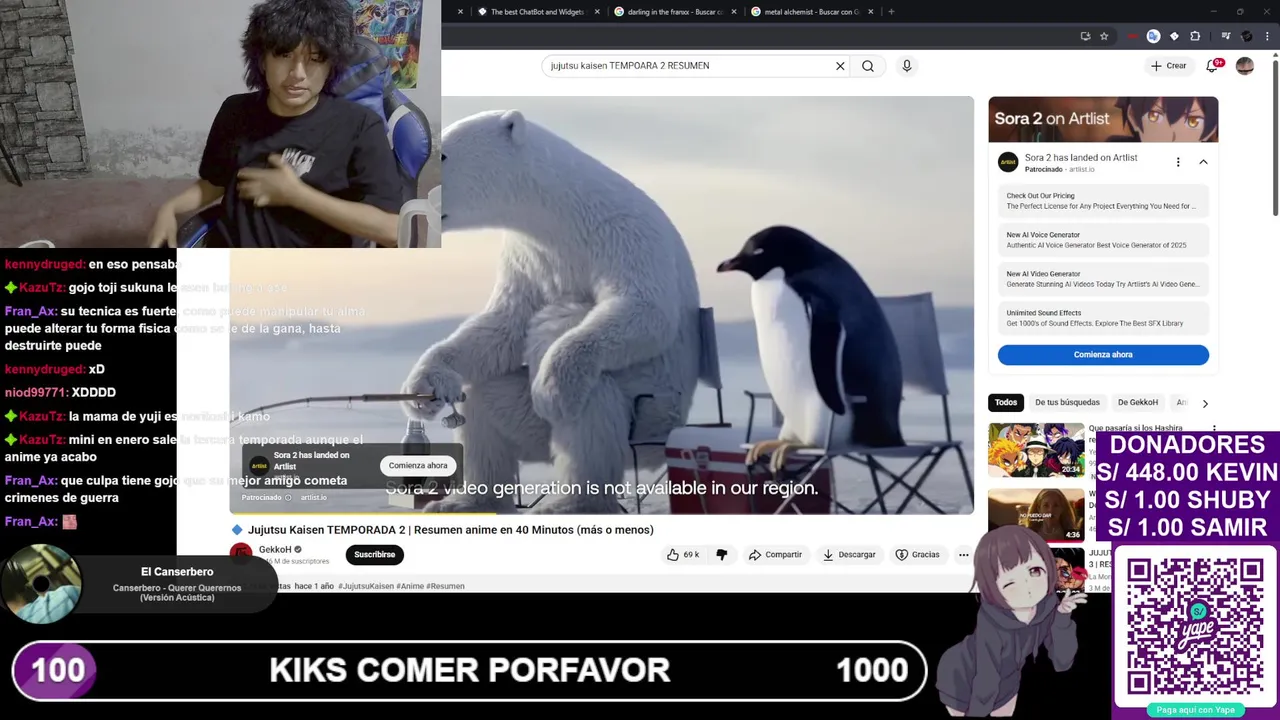
Task: Open the Unlimited Sound Effects ad link
Action: (1103, 318)
